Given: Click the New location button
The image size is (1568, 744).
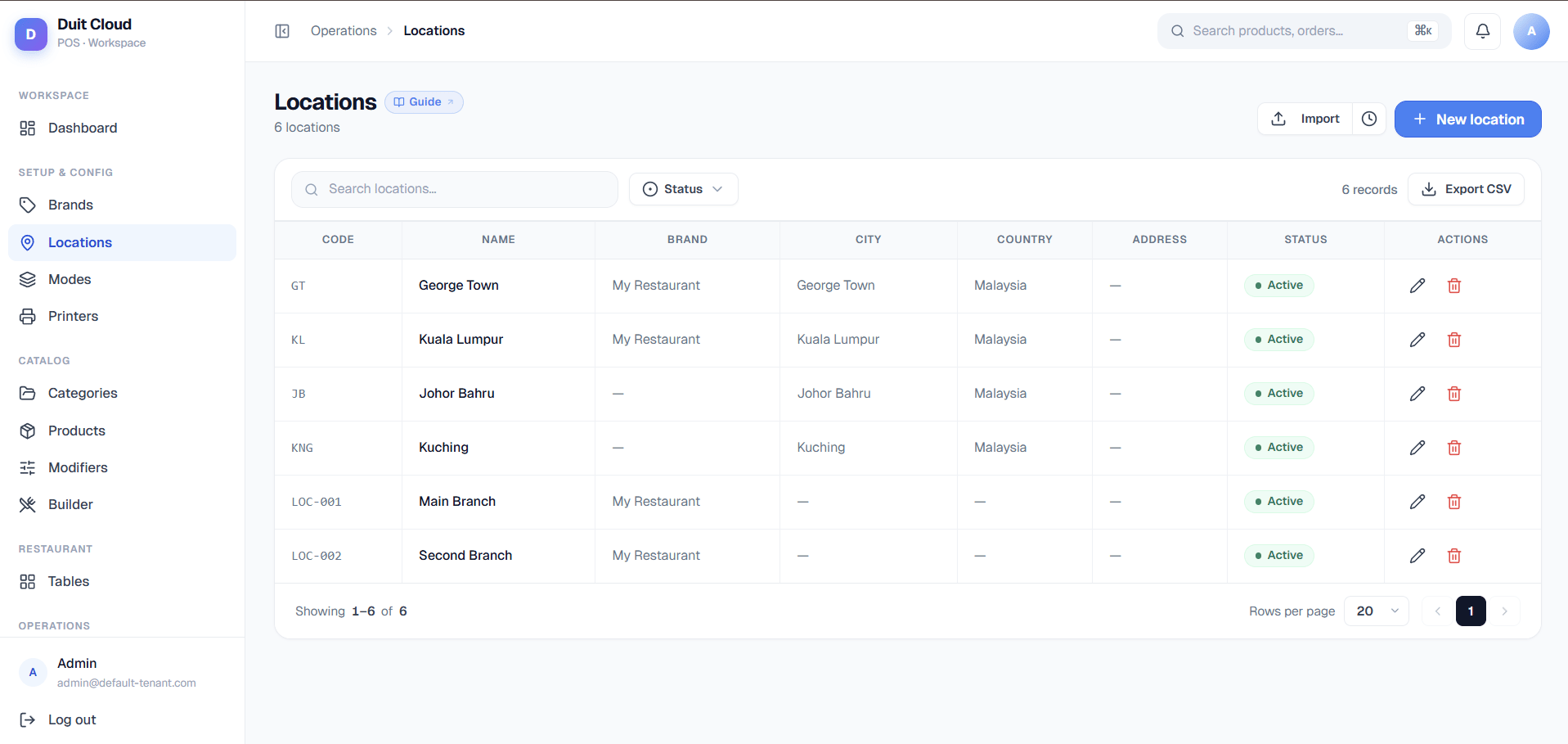Looking at the screenshot, I should (x=1467, y=119).
